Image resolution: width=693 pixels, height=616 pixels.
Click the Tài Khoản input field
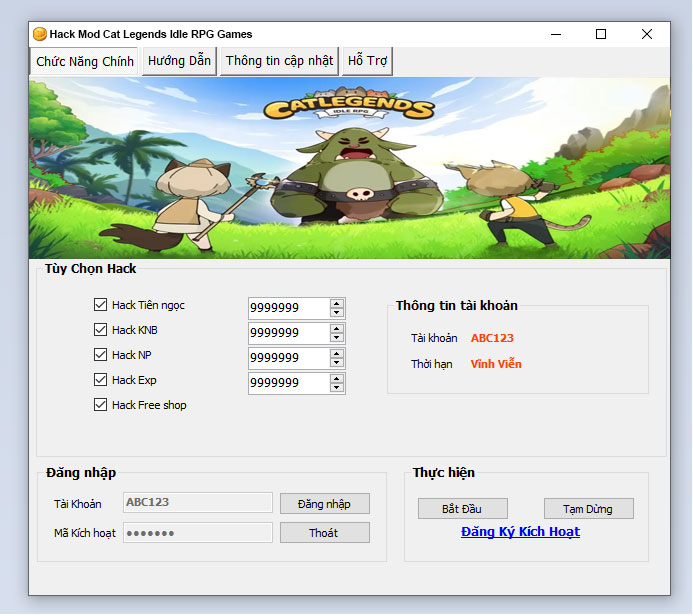(198, 502)
